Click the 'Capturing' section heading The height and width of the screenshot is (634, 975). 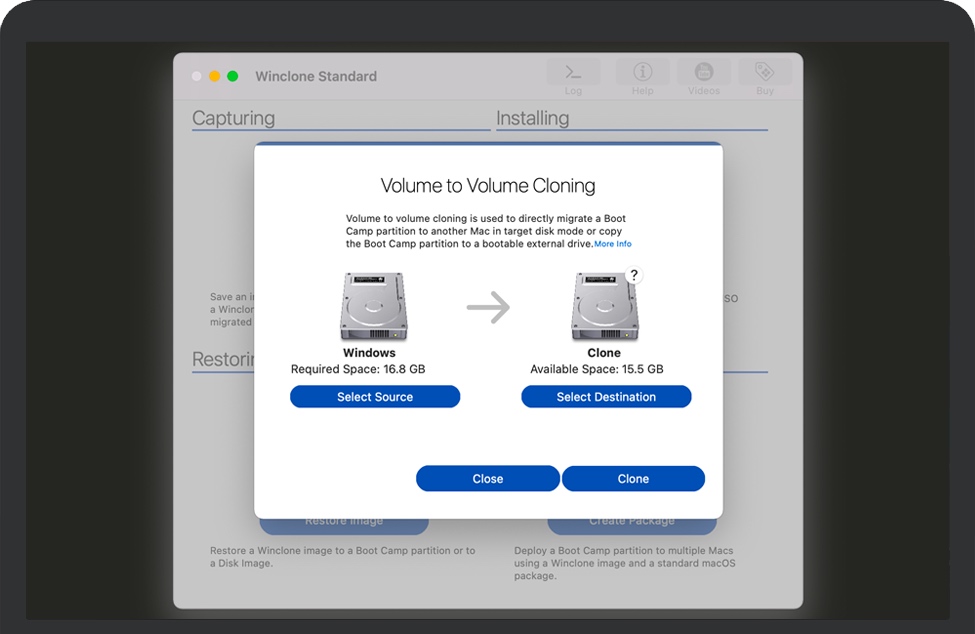click(x=233, y=118)
